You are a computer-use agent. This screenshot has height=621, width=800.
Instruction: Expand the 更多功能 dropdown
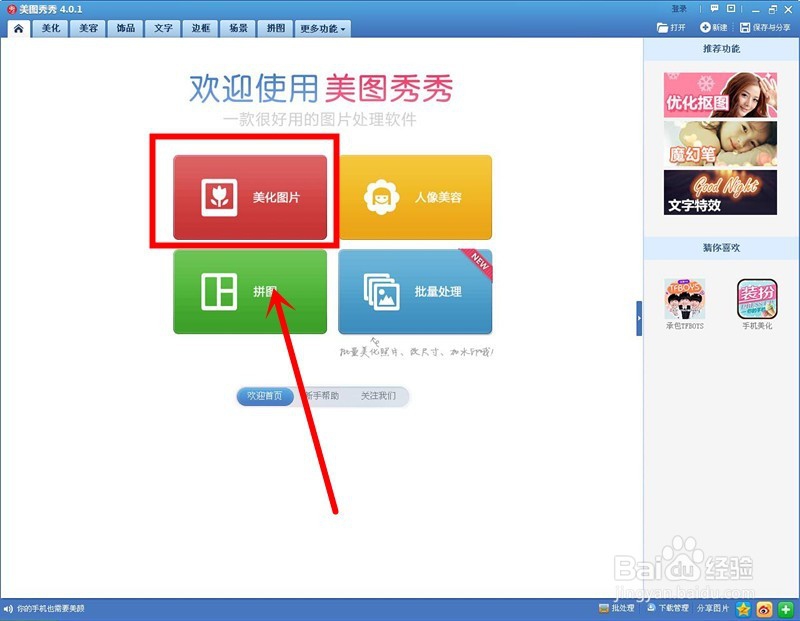coord(322,29)
